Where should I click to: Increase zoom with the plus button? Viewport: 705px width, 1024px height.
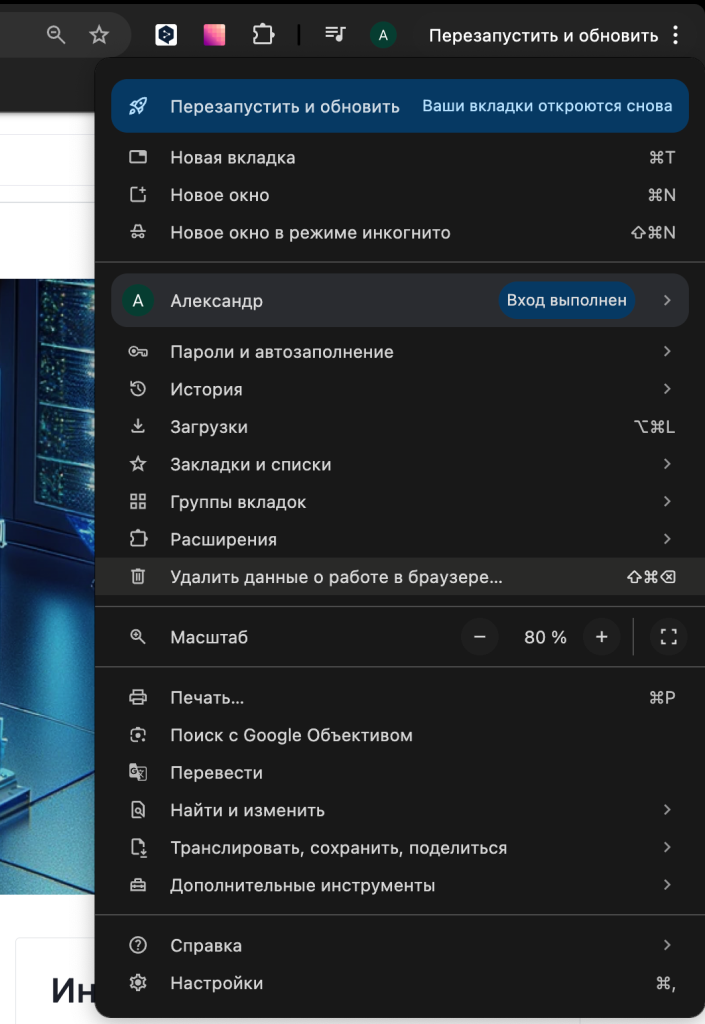(x=601, y=637)
